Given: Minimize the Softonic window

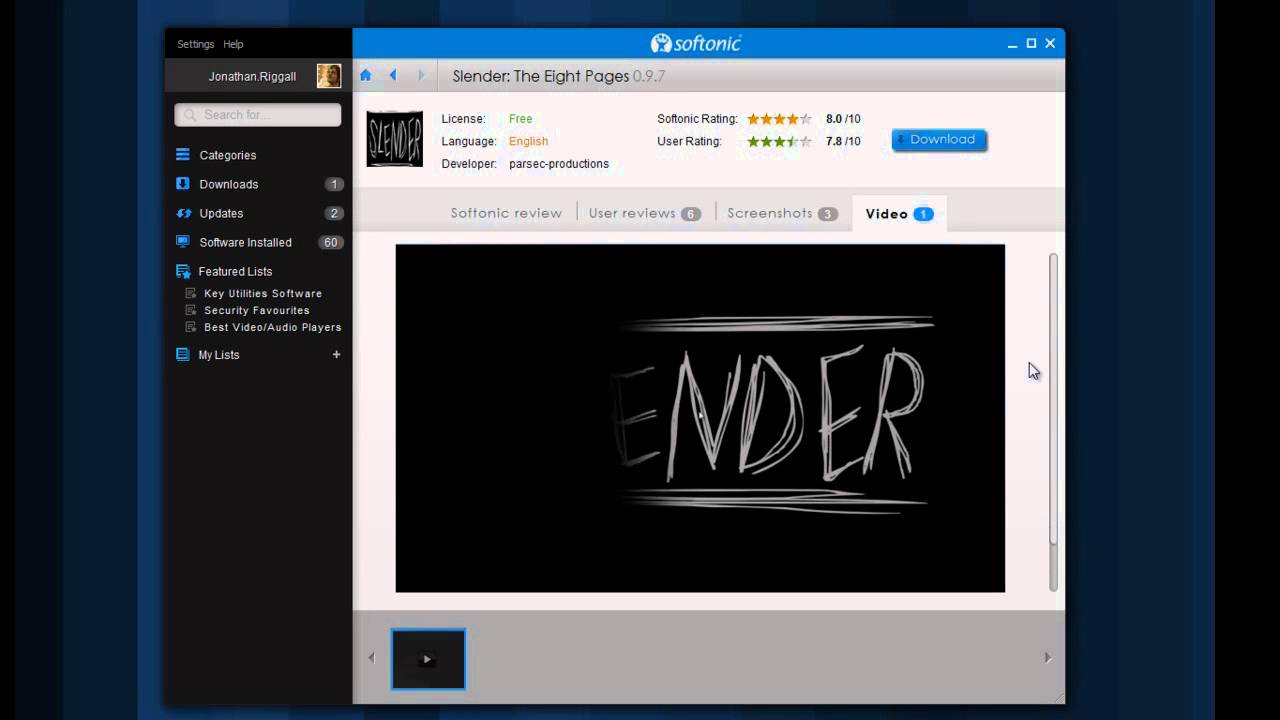Looking at the screenshot, I should [1013, 44].
